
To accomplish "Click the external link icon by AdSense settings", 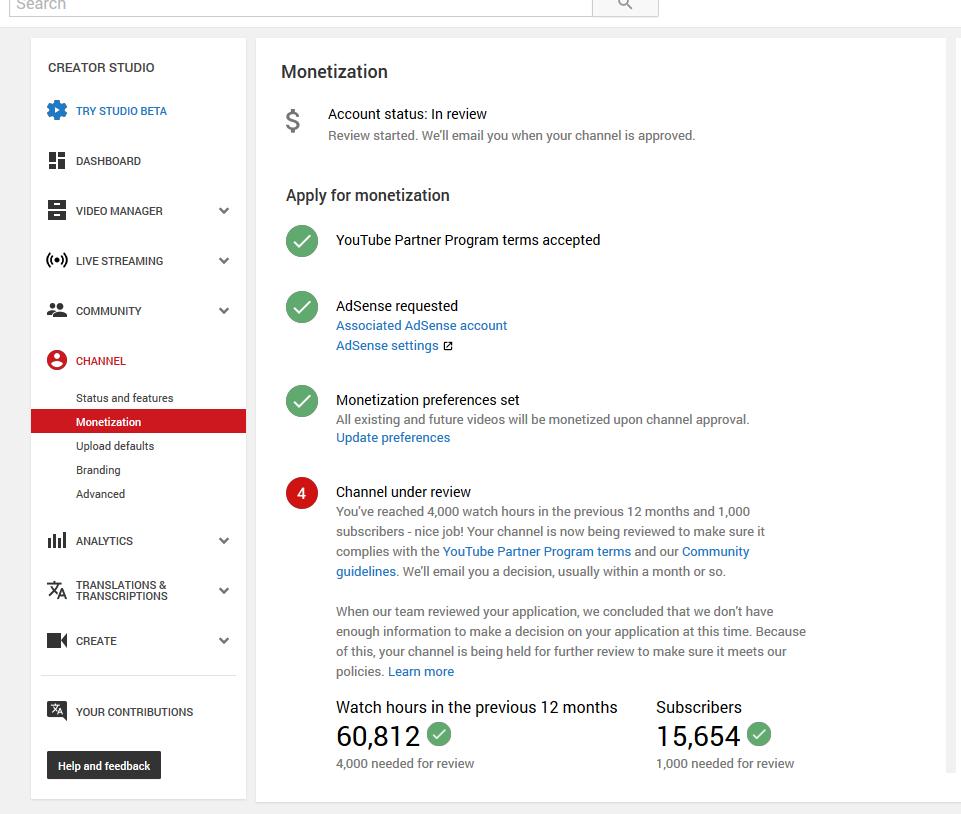I will (448, 346).
